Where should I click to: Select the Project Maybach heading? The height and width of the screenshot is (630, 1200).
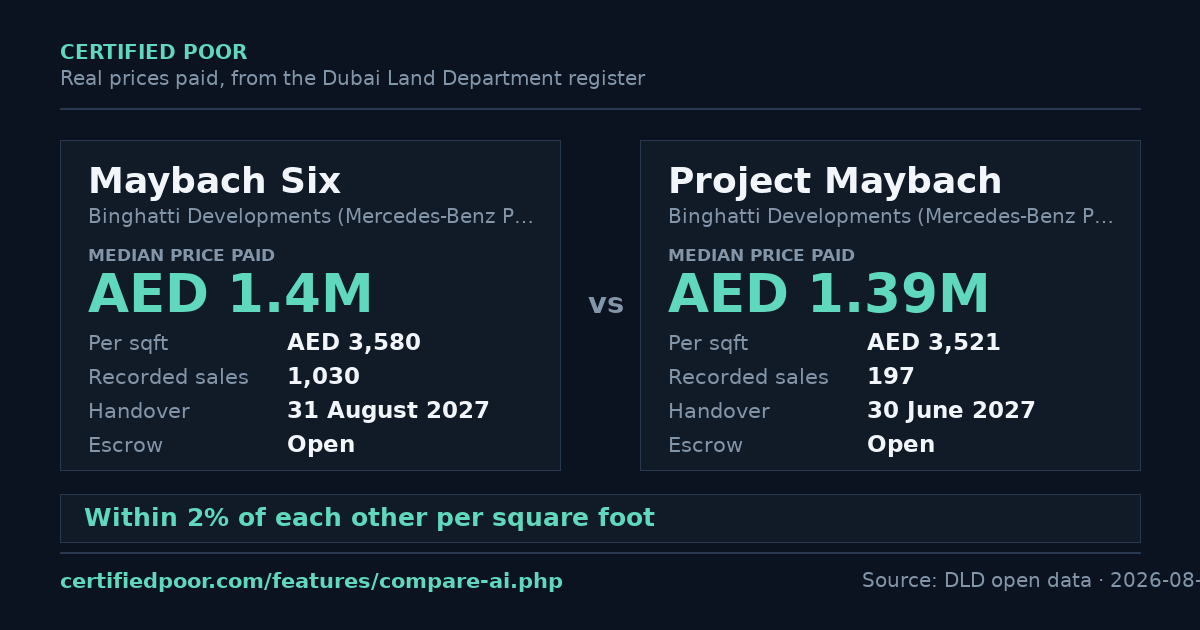pos(835,182)
